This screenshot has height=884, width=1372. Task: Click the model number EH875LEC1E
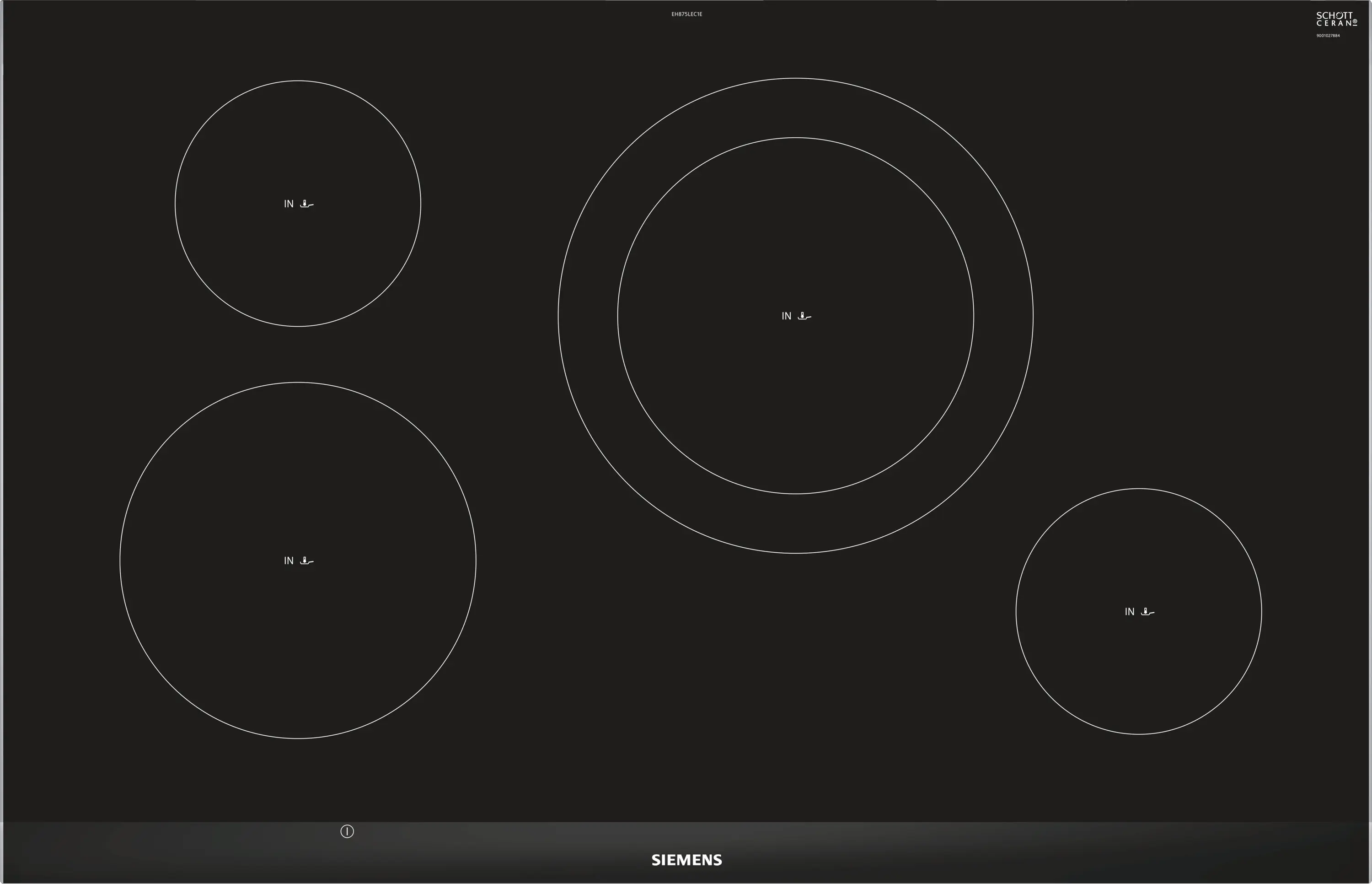(x=686, y=14)
